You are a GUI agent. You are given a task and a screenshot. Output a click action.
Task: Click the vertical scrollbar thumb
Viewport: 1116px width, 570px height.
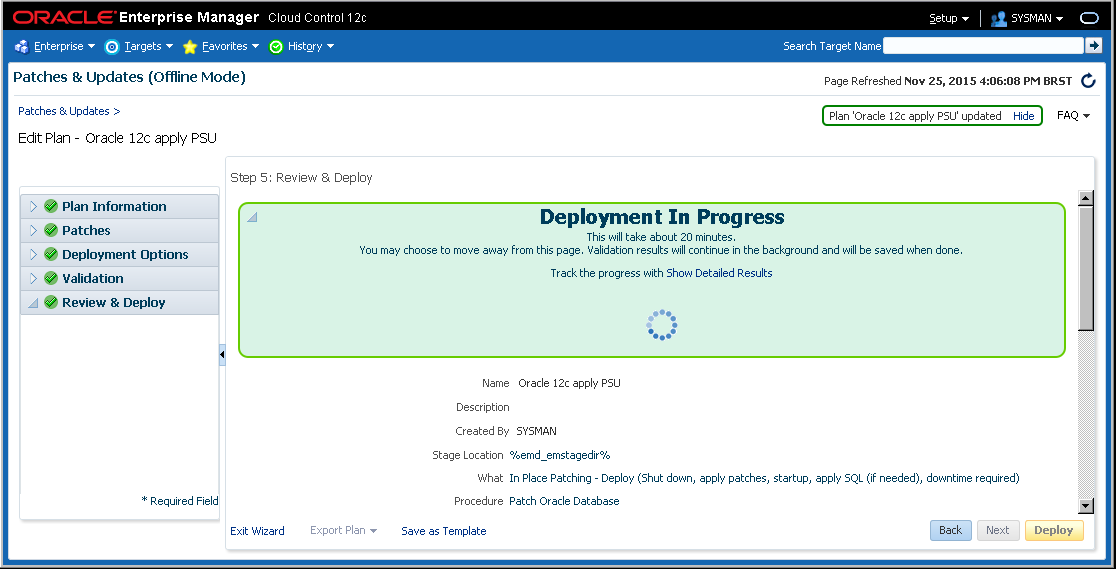(1085, 268)
